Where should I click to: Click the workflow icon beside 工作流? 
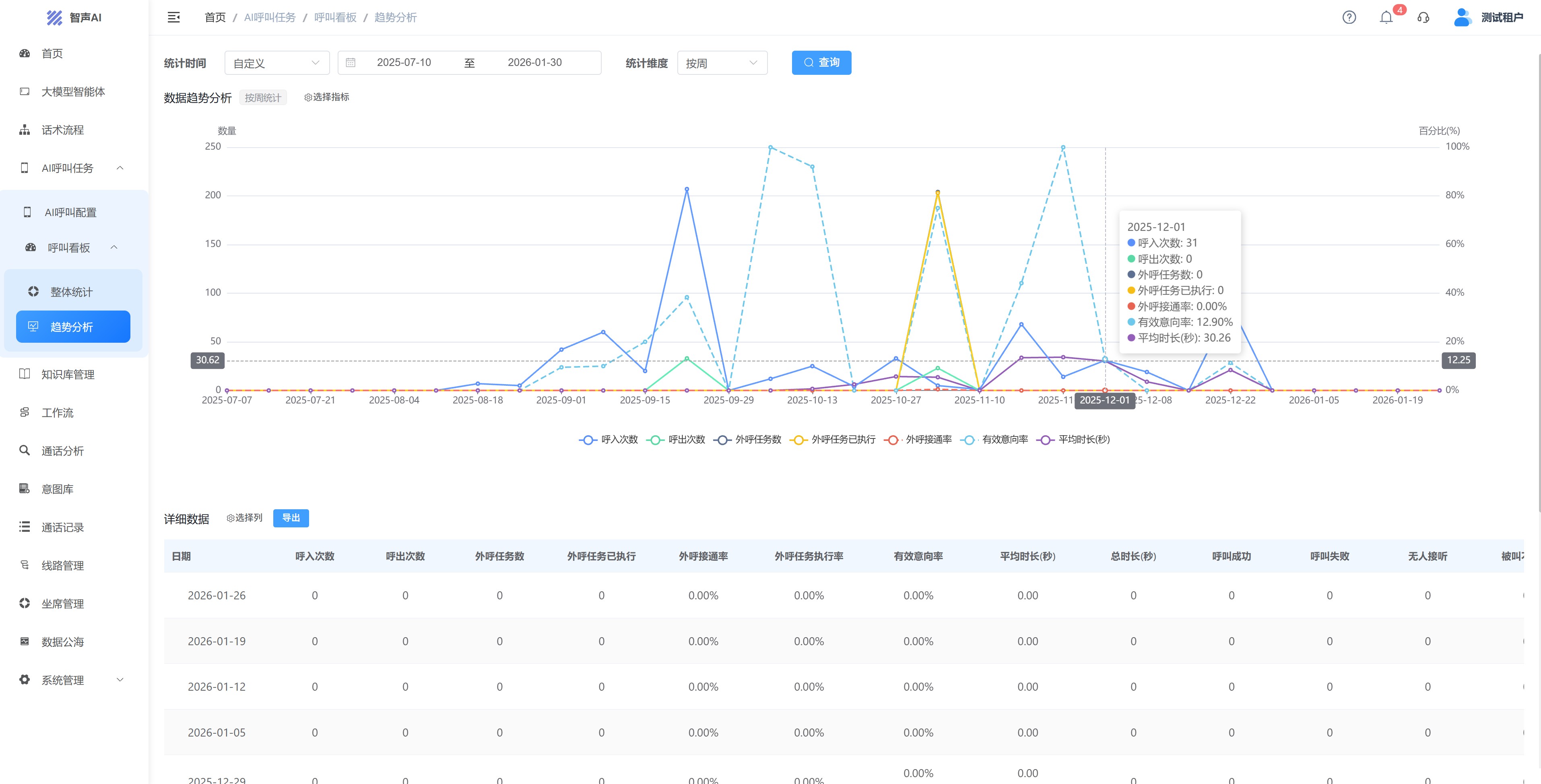25,412
